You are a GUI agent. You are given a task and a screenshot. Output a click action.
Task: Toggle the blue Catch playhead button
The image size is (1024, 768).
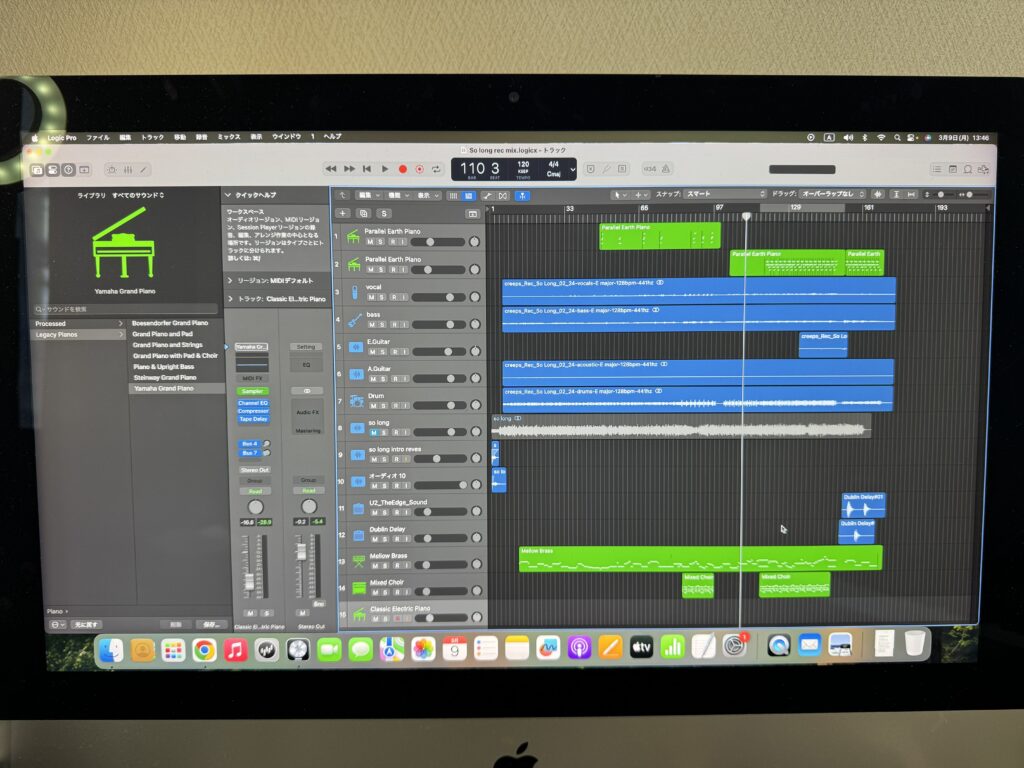coord(522,195)
